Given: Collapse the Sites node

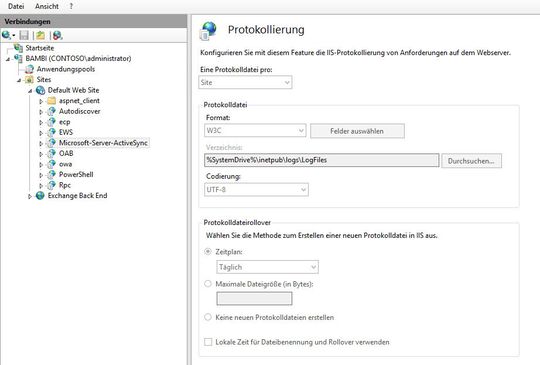Looking at the screenshot, I should (19, 80).
